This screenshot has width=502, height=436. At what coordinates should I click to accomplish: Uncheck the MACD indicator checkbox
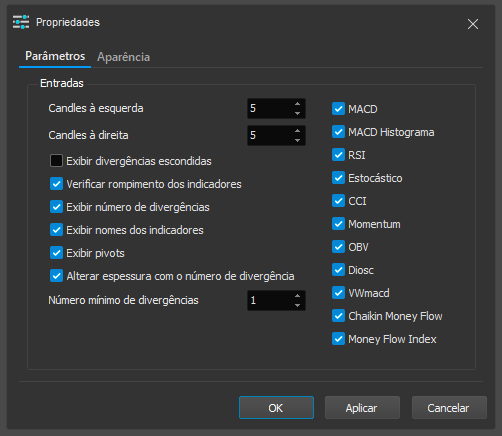338,109
